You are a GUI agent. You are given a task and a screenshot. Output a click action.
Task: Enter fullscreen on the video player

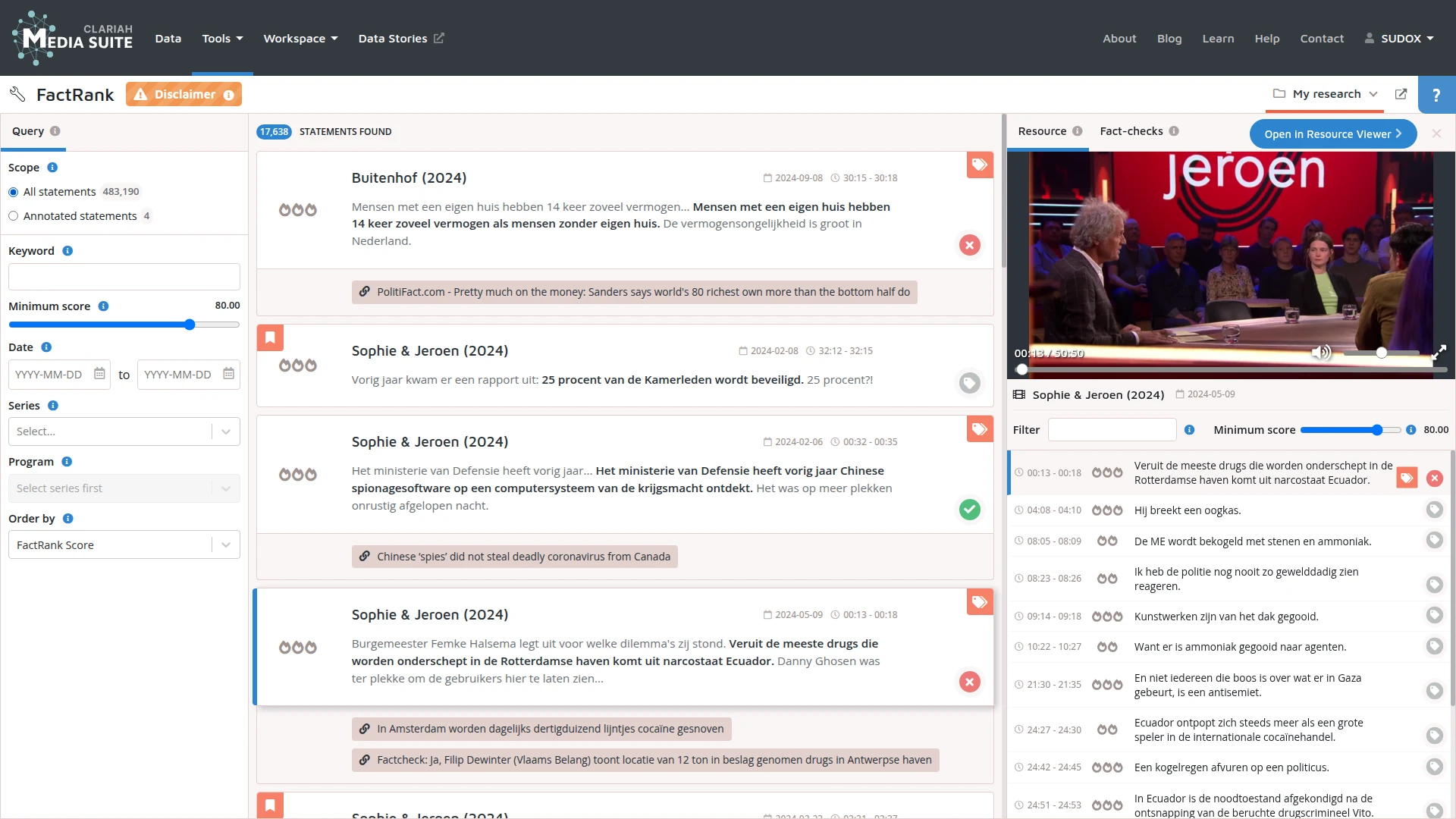click(x=1439, y=353)
